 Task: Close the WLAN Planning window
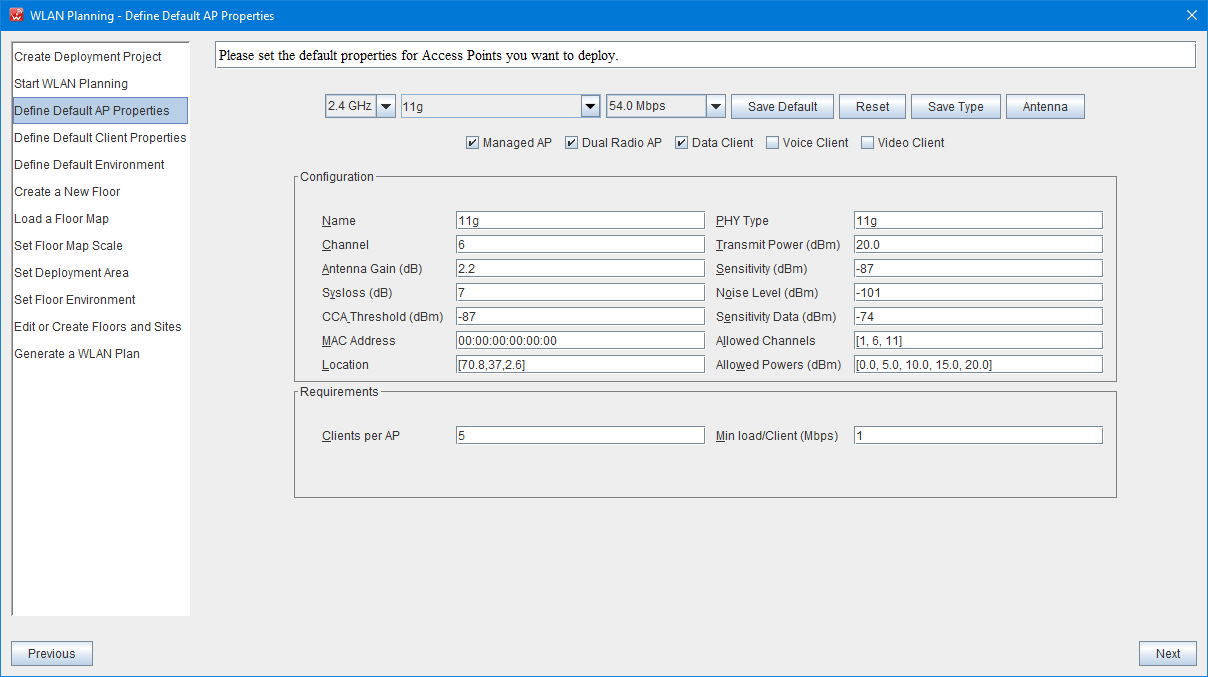[1191, 15]
